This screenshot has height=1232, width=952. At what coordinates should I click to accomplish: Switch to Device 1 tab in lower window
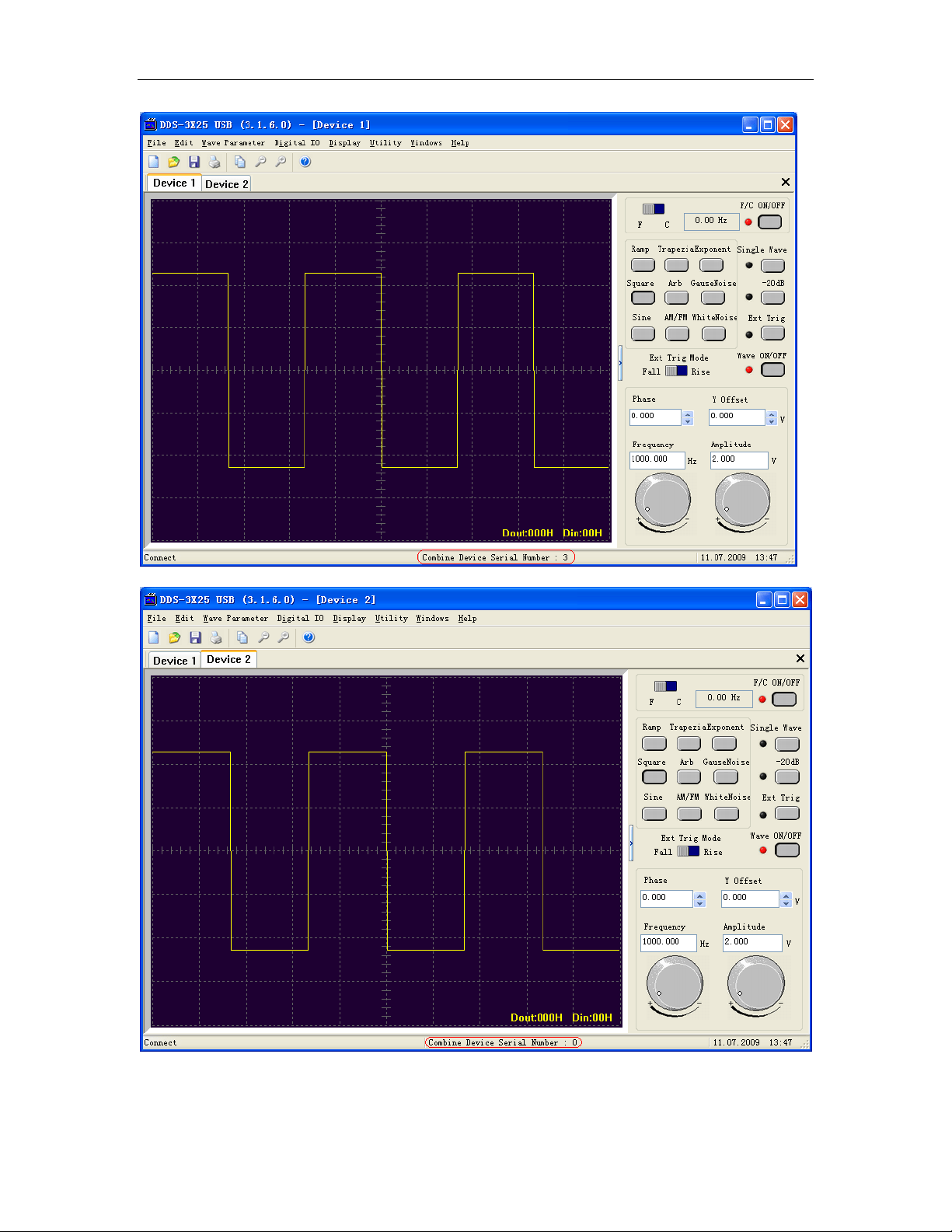pos(174,661)
